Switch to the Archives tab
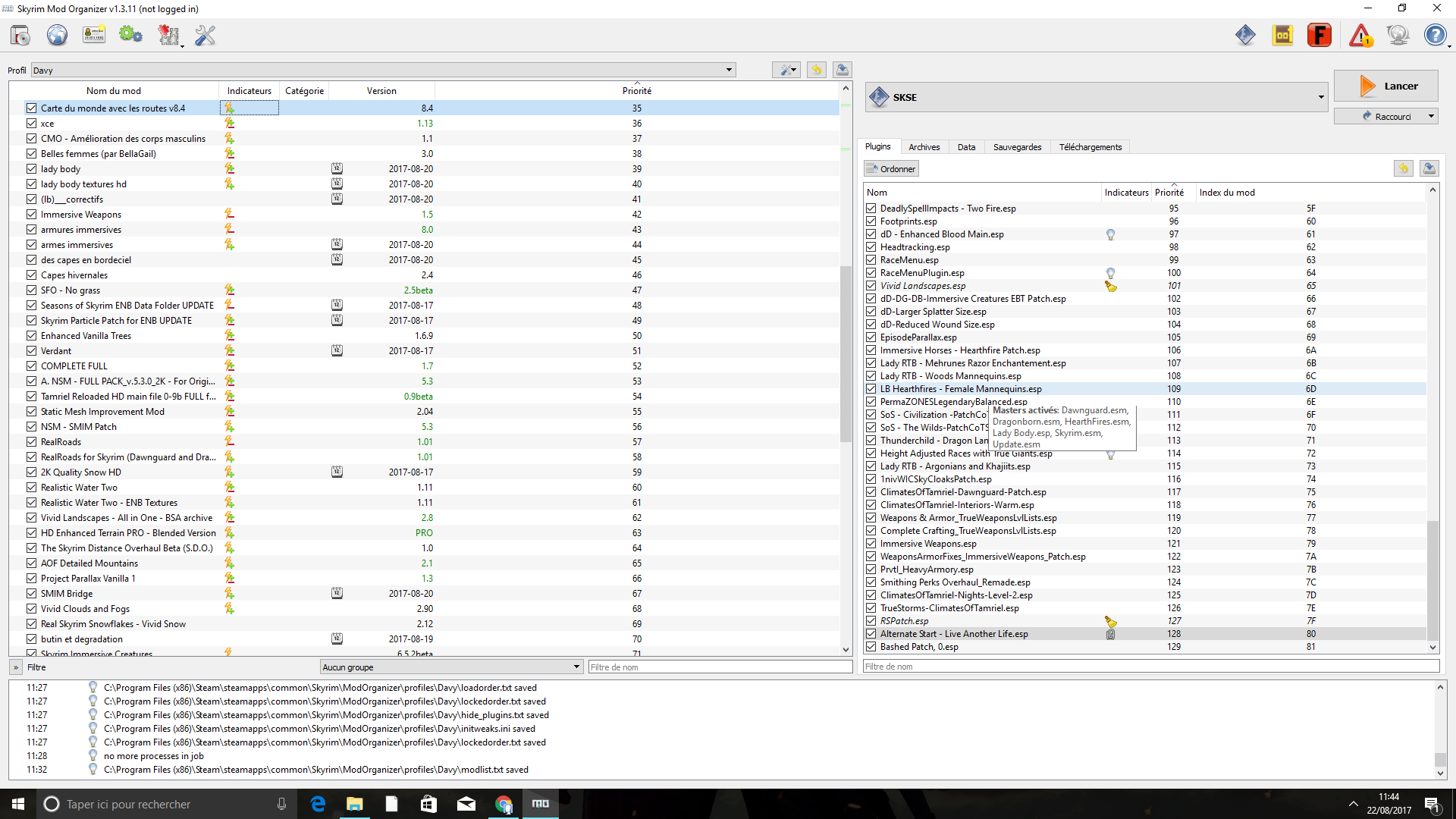 click(924, 147)
